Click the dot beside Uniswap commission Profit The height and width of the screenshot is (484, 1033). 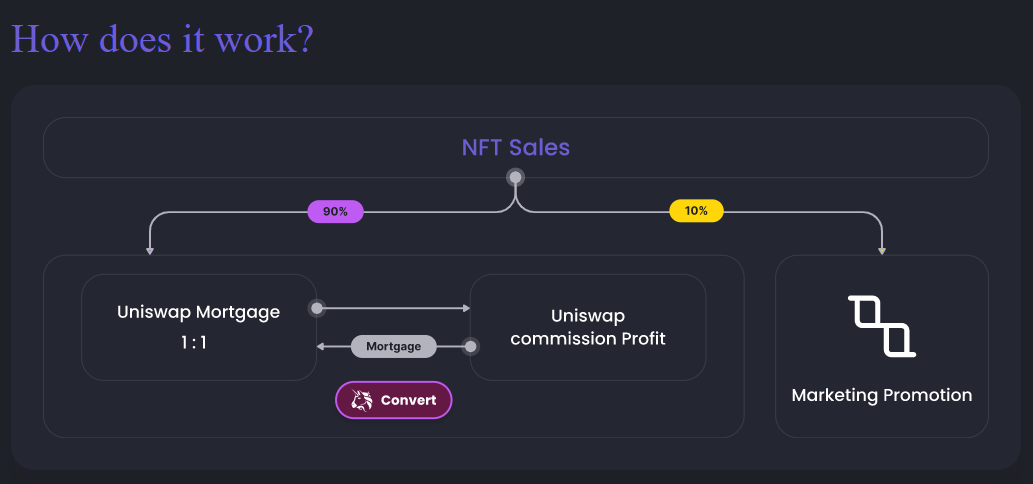470,346
